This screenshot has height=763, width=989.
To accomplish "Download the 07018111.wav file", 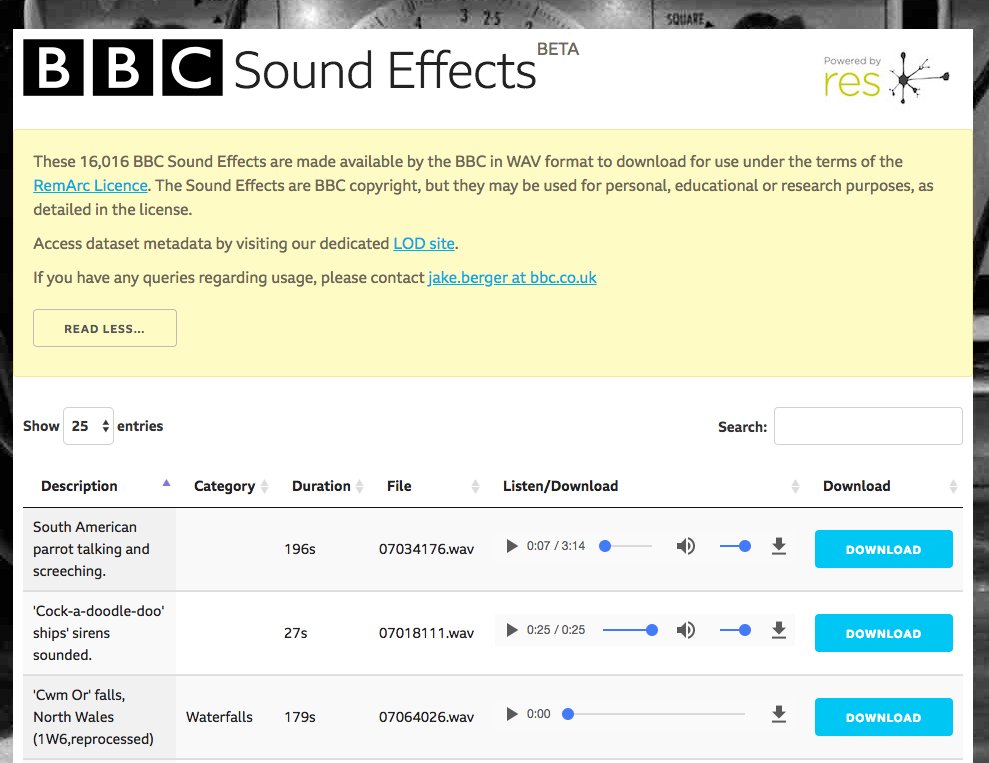I will pos(884,633).
